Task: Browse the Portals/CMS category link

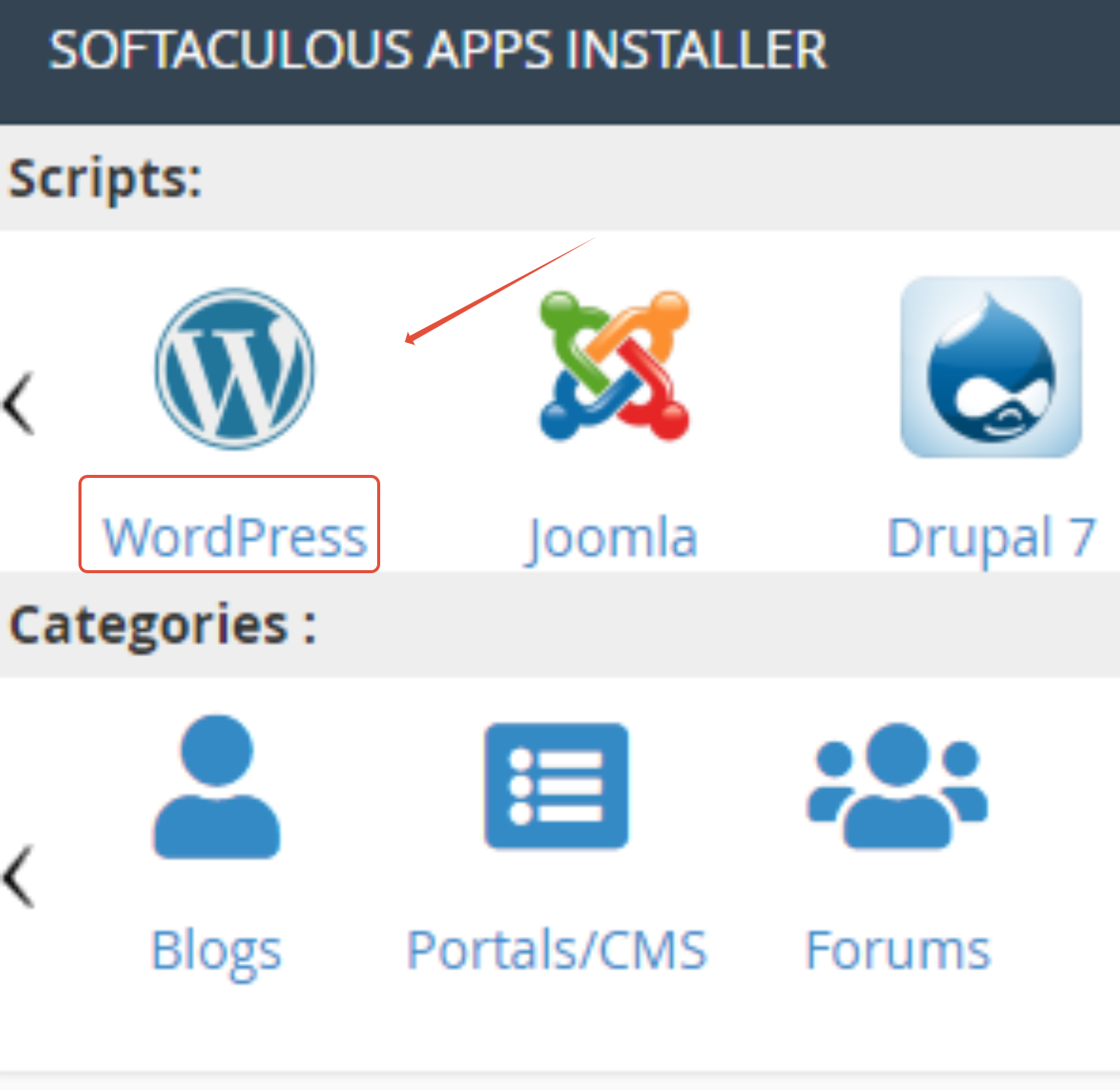Action: click(557, 950)
